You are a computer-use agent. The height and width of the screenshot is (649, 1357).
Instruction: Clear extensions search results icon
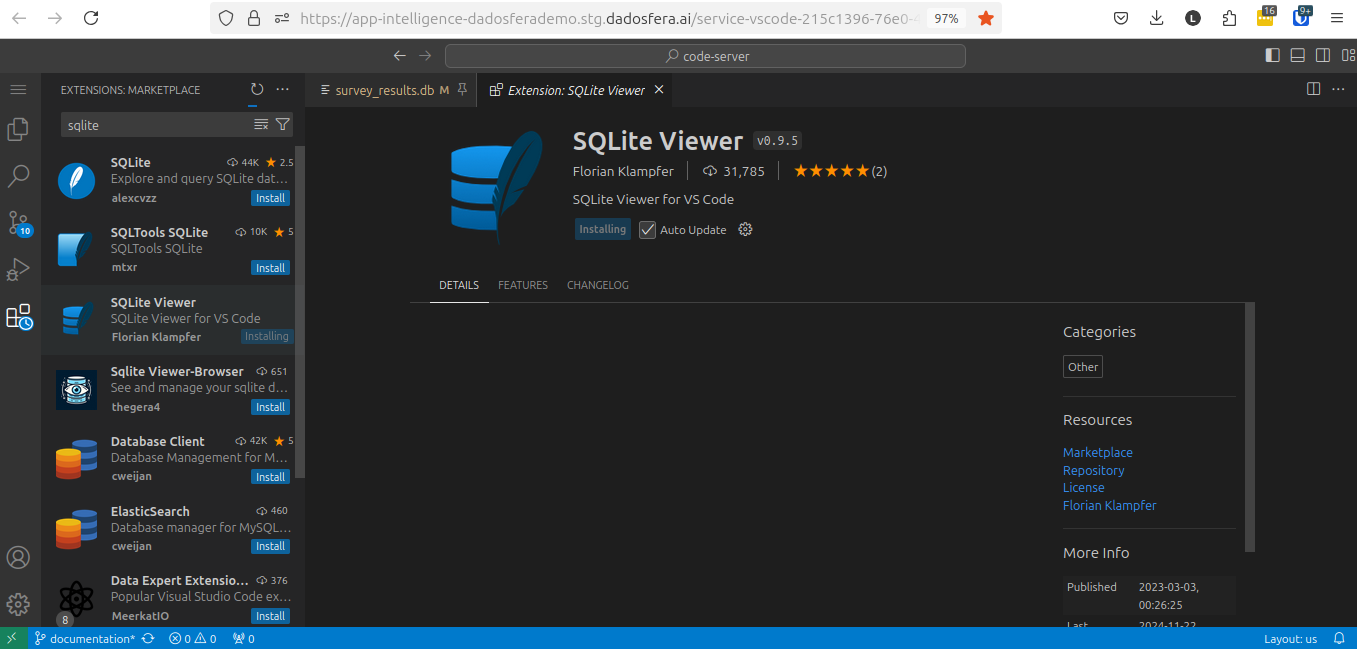coord(261,125)
